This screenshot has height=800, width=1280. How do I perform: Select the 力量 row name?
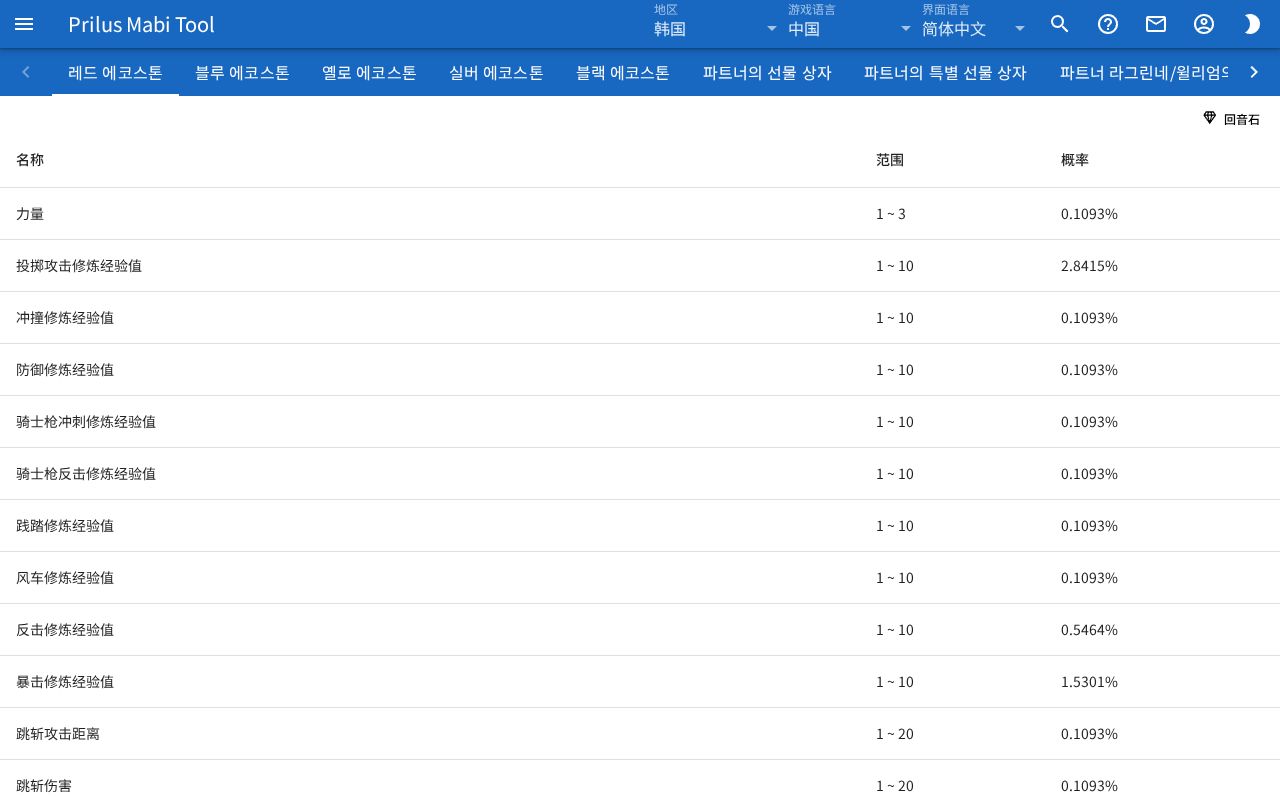pyautogui.click(x=30, y=214)
